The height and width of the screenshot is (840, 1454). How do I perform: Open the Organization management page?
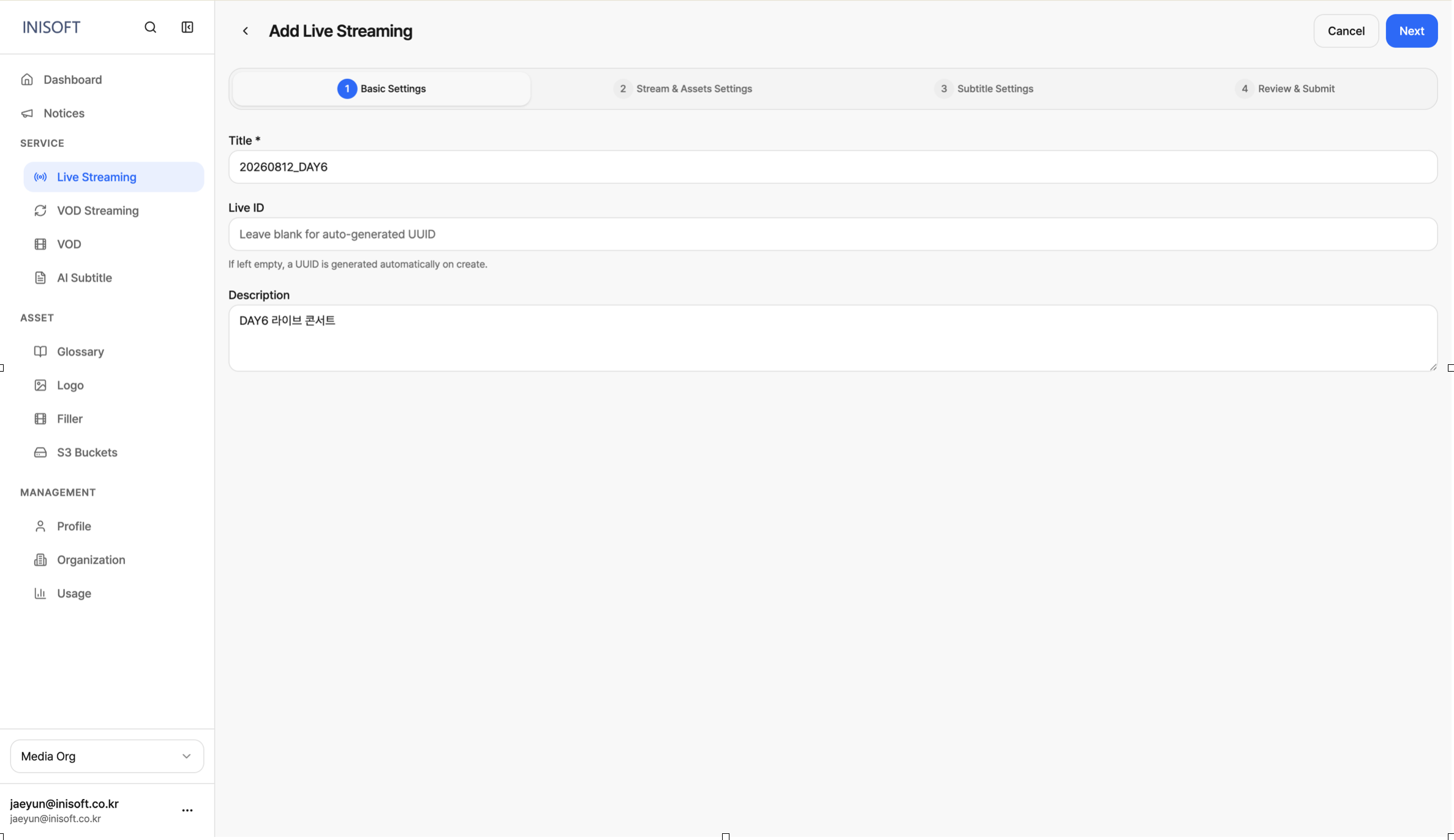click(91, 560)
